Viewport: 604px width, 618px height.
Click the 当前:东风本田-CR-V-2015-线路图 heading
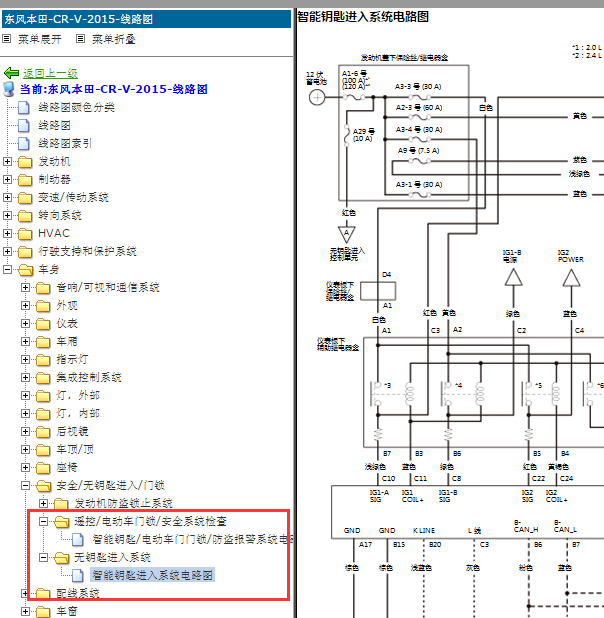[114, 89]
